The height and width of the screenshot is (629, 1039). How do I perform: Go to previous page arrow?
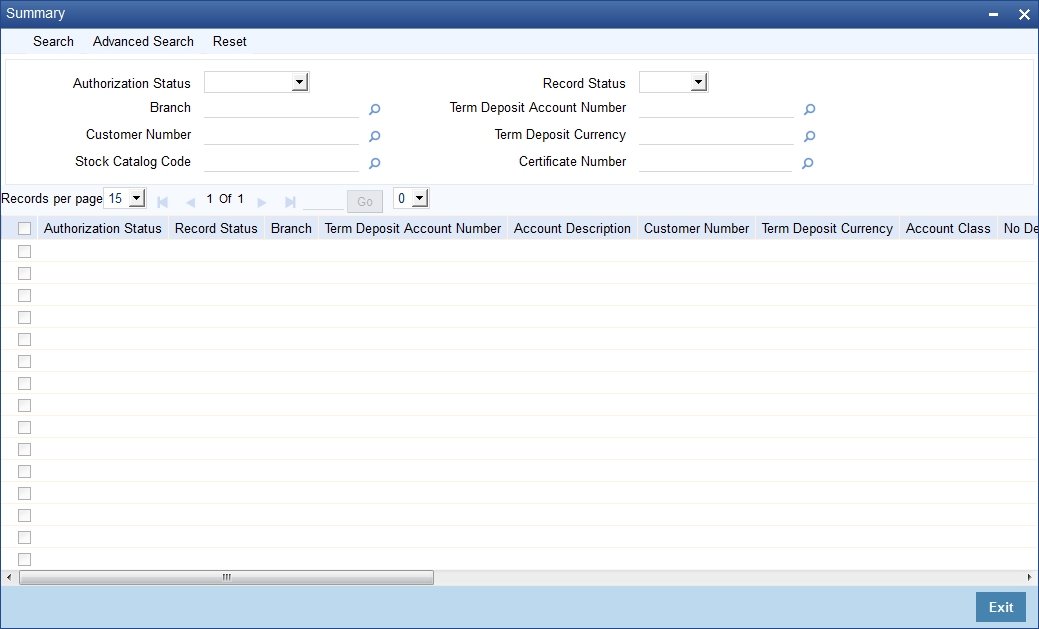click(x=191, y=202)
